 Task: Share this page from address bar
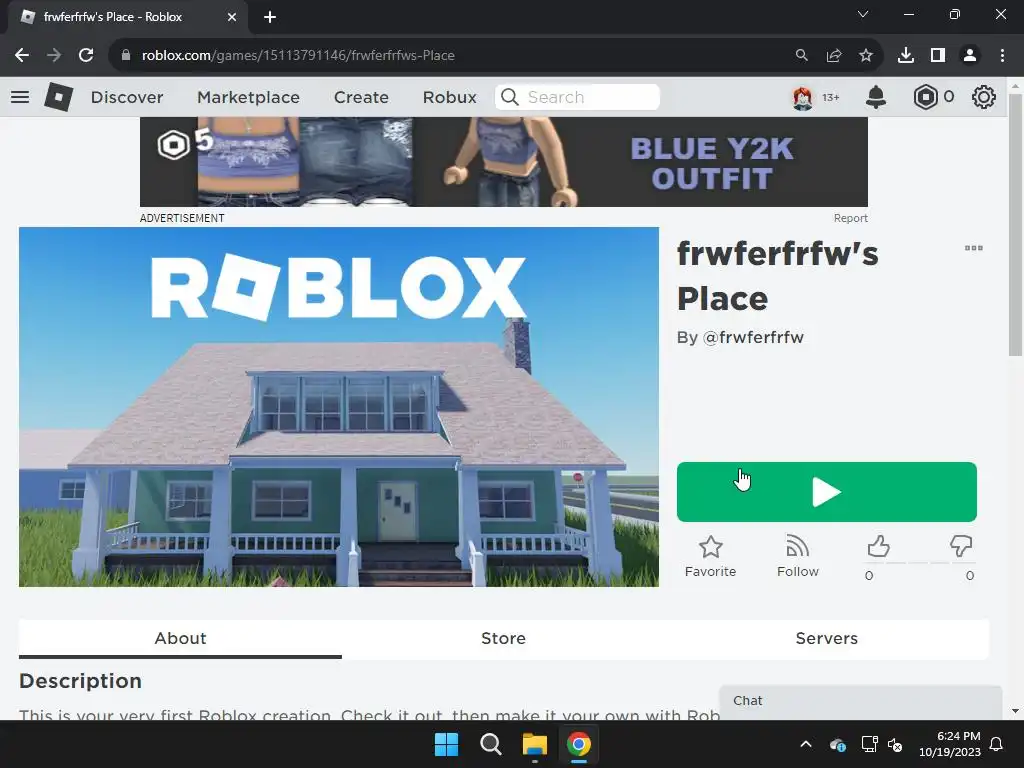coord(834,56)
